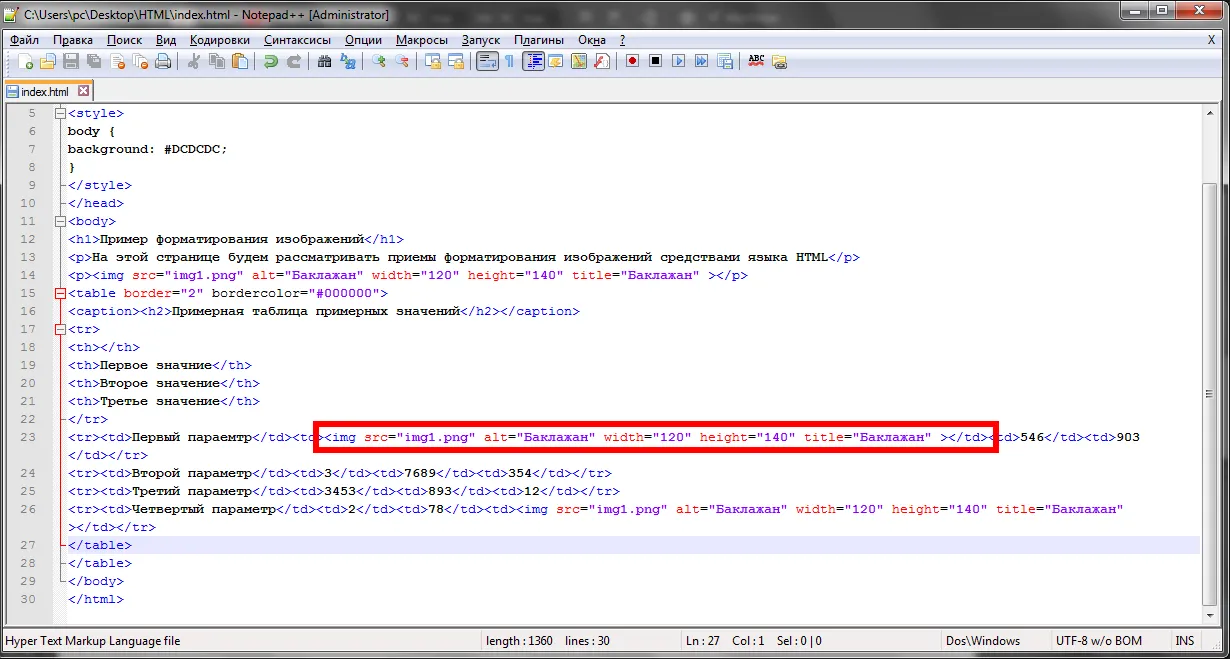Image resolution: width=1230 pixels, height=659 pixels.
Task: Show the Function List panel icon
Action: (x=601, y=61)
